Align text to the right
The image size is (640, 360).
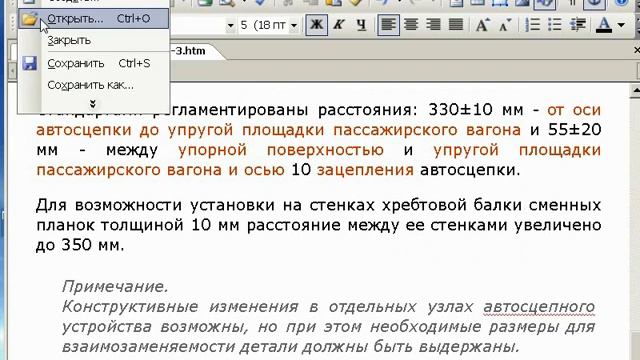click(433, 25)
